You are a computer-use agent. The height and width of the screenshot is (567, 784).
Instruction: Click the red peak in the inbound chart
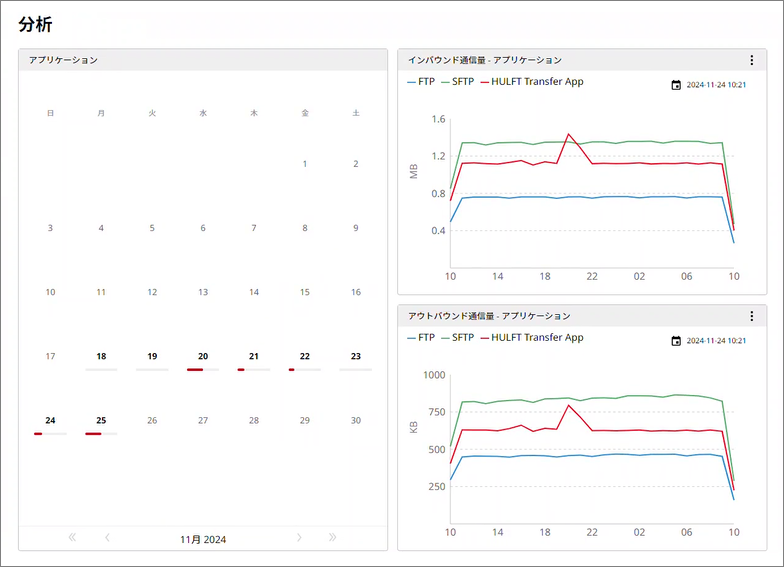click(568, 134)
